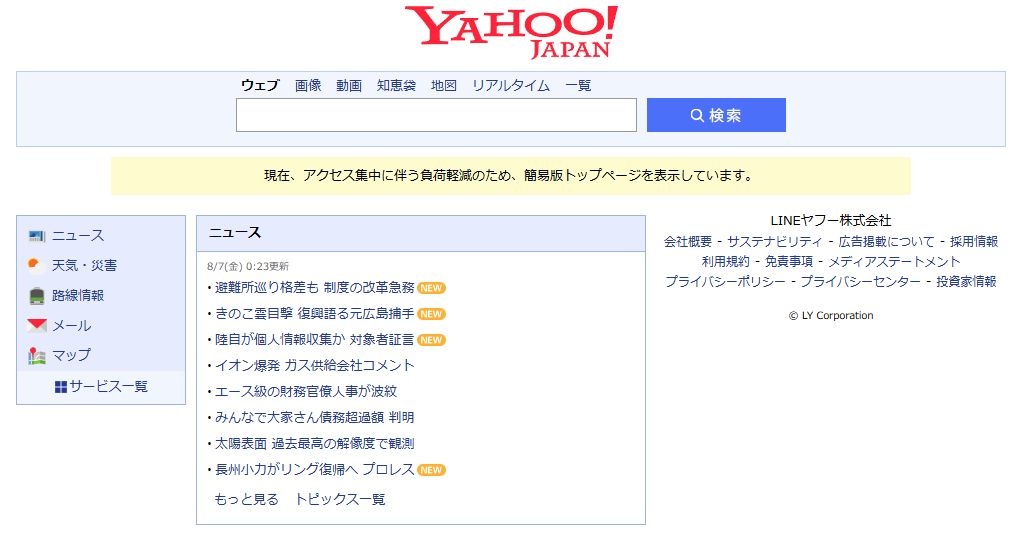Click トピックス一覧 link
The image size is (1033, 536).
340,499
